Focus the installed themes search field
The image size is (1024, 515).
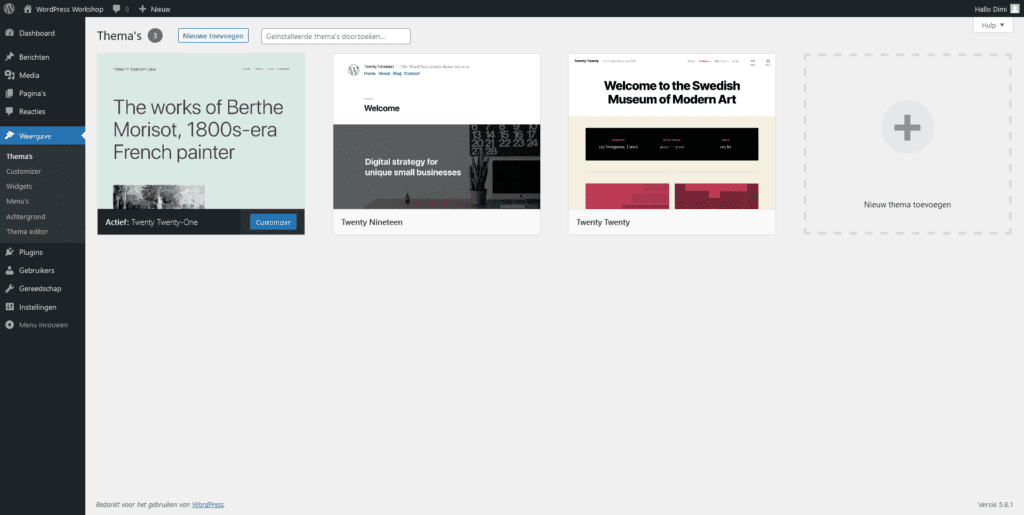[x=336, y=37]
